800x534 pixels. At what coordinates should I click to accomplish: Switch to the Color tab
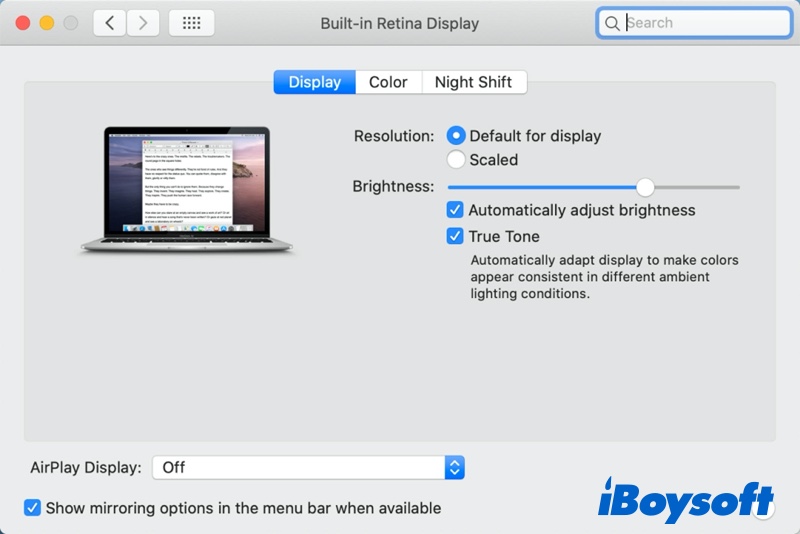(388, 82)
